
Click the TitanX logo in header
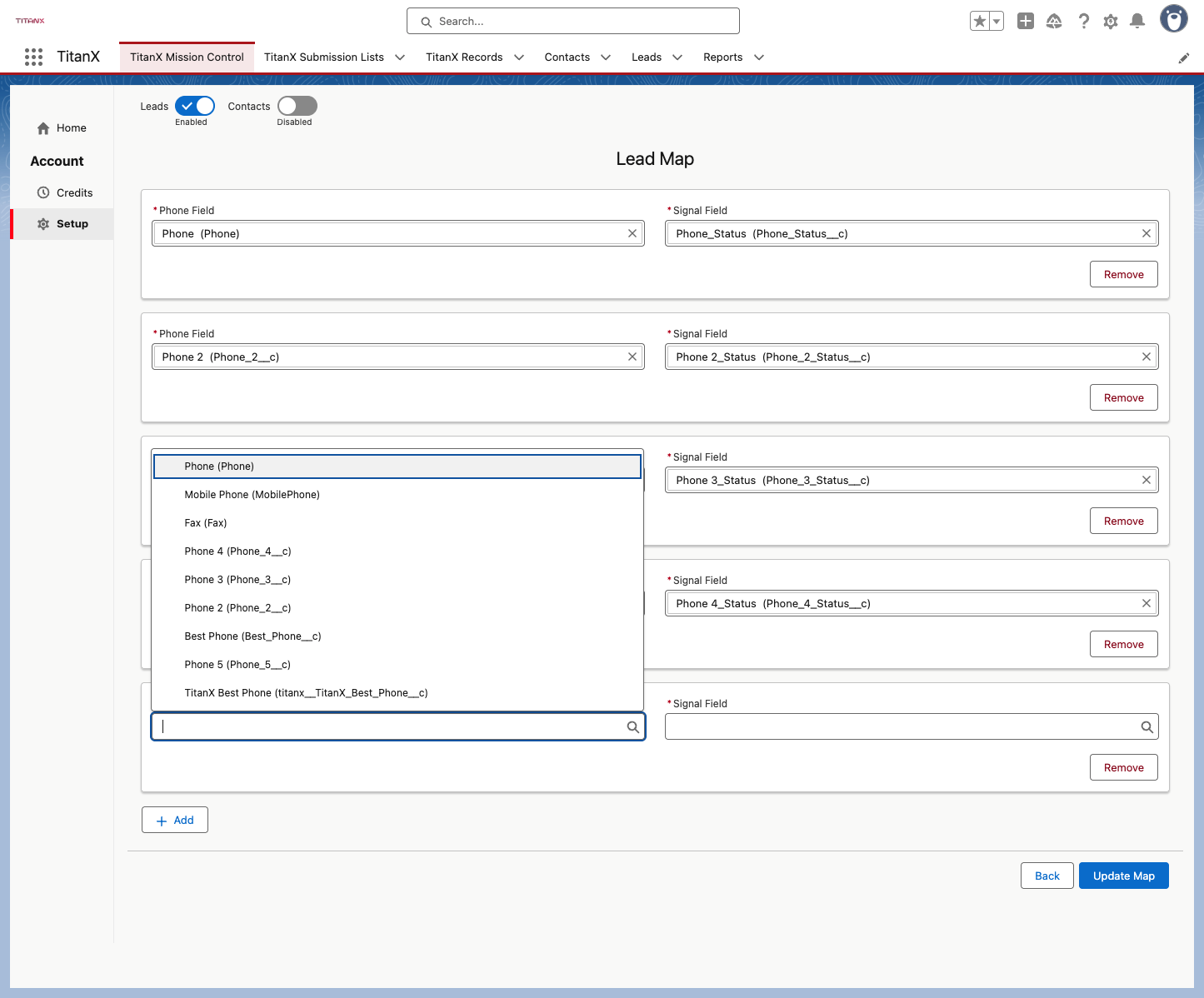pos(30,21)
